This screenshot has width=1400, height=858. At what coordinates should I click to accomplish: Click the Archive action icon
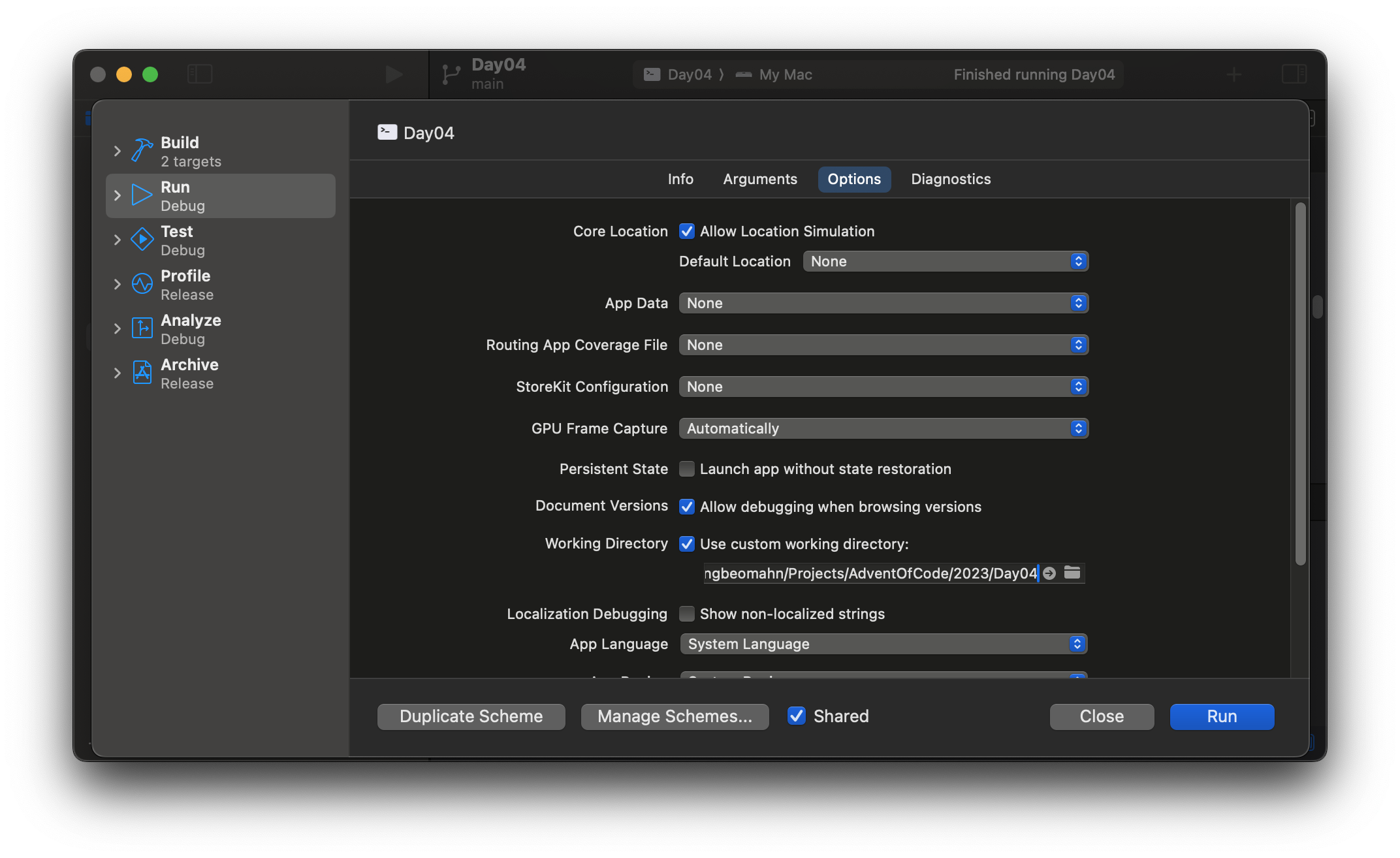(x=142, y=373)
